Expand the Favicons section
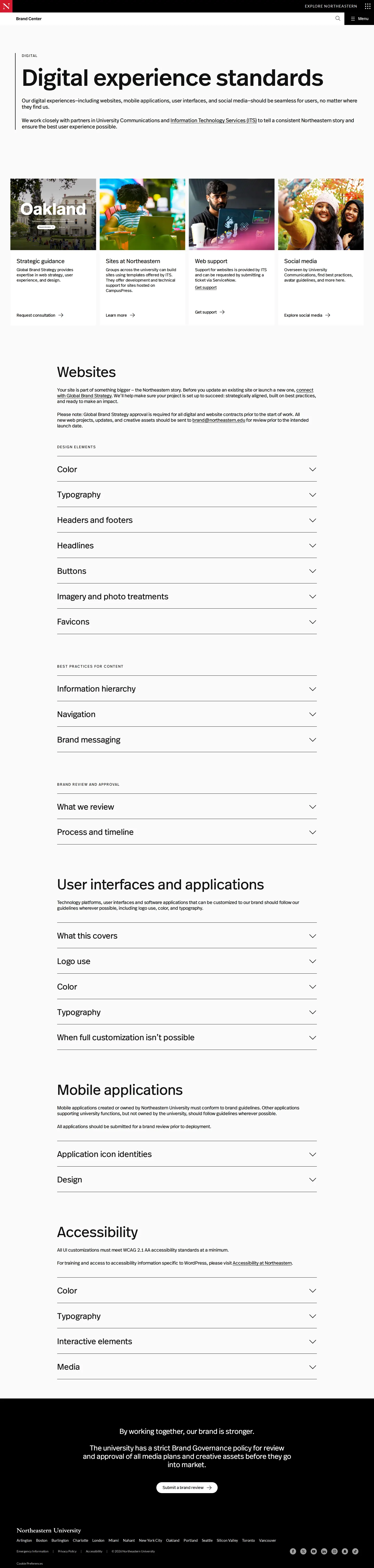The width and height of the screenshot is (374, 1568). point(187,621)
